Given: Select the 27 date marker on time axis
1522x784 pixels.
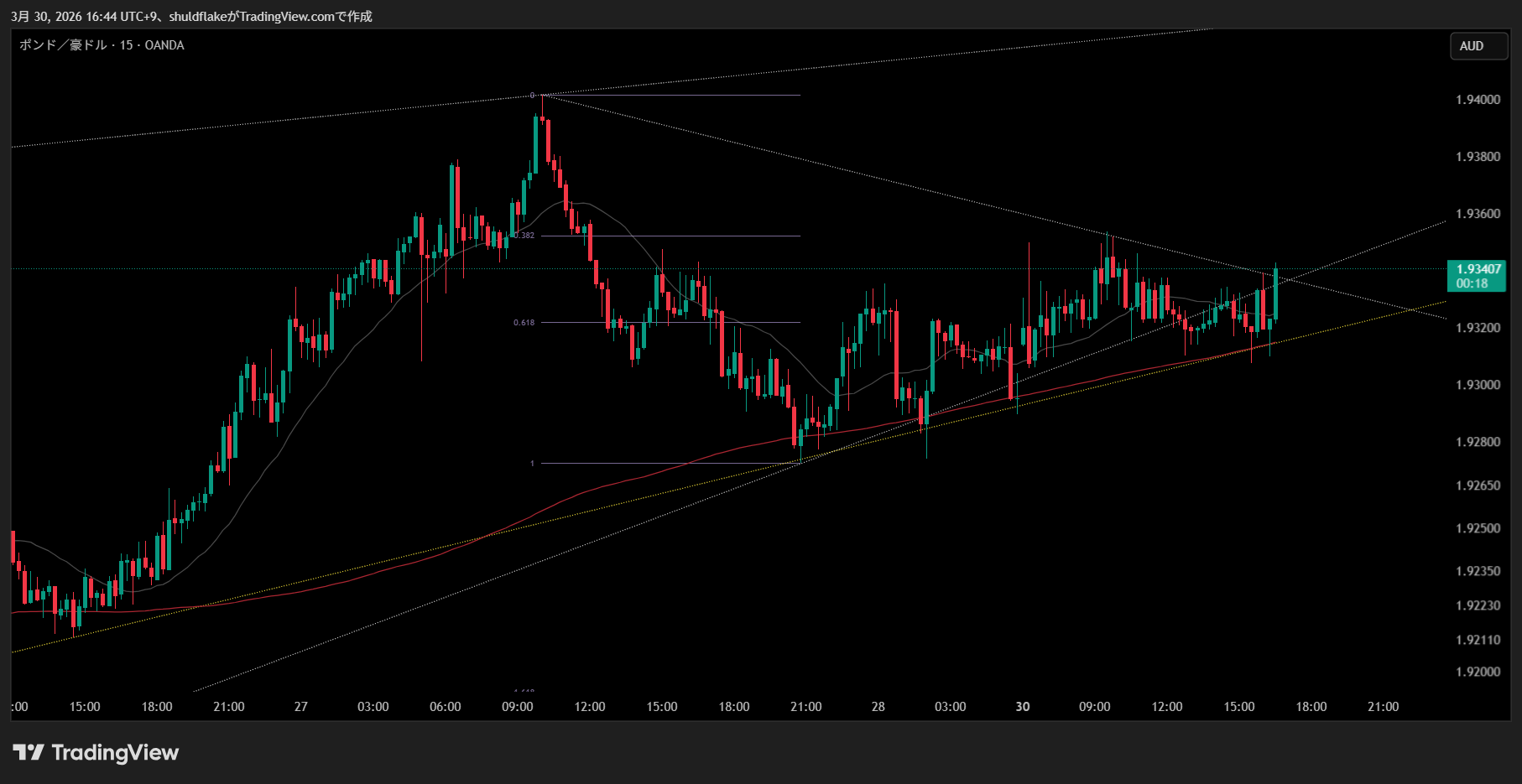Looking at the screenshot, I should tap(300, 707).
